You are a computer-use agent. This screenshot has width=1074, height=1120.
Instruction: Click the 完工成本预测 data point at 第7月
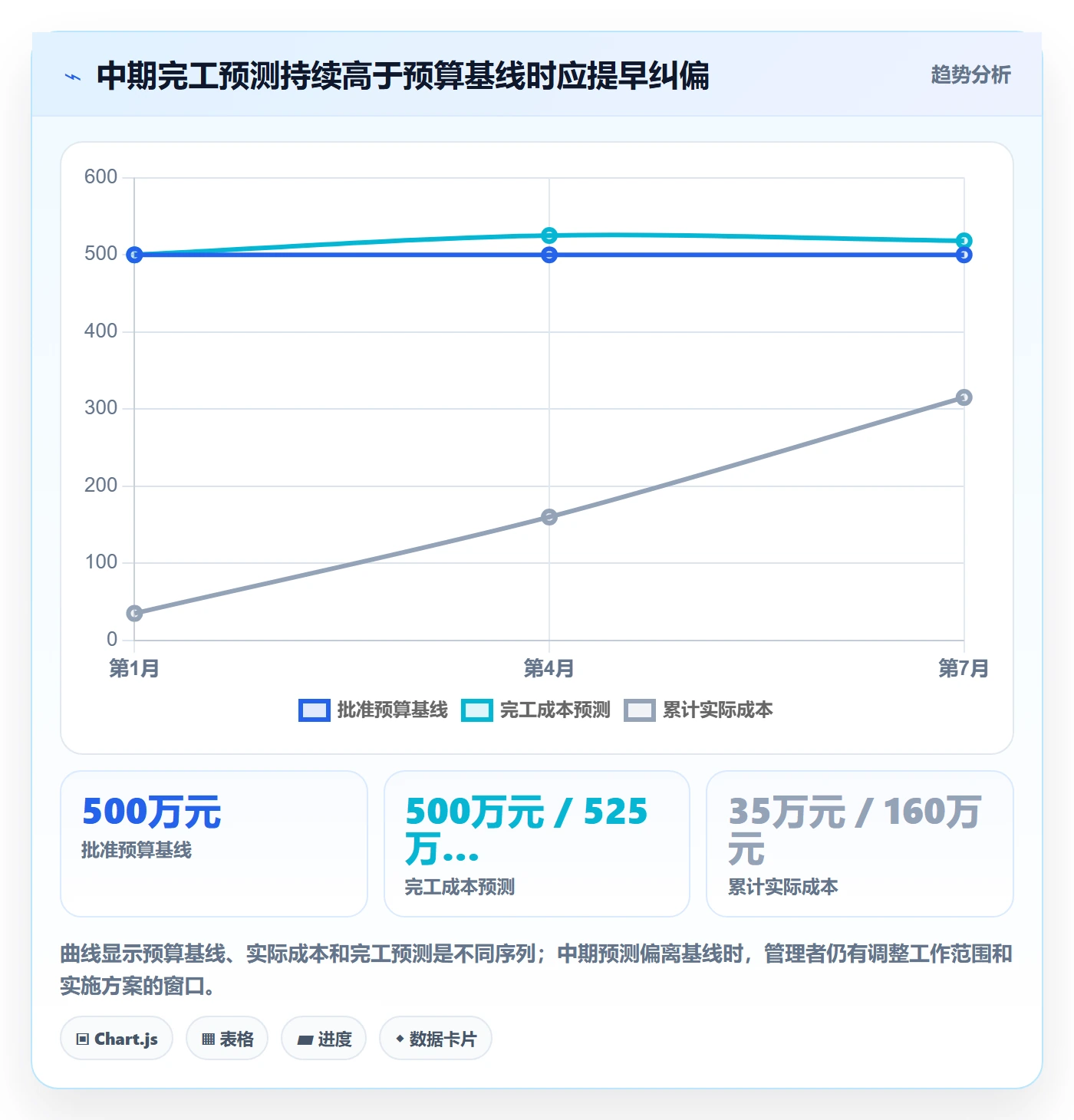coord(964,241)
